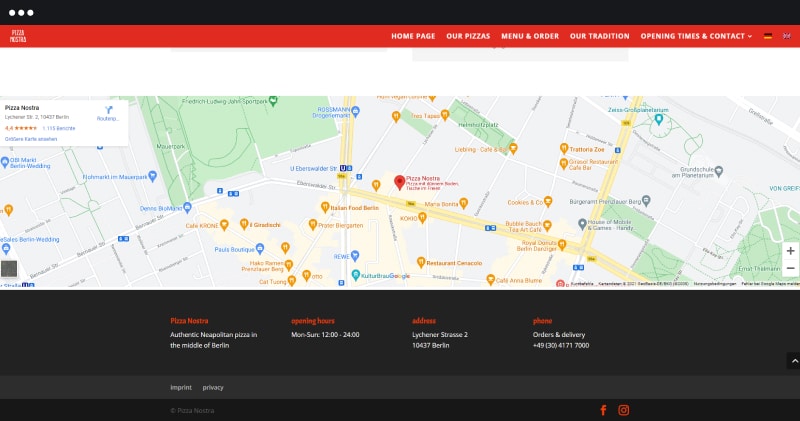The width and height of the screenshot is (800, 421).
Task: Click the Pizza Nostra logo in the header
Action: click(x=18, y=36)
